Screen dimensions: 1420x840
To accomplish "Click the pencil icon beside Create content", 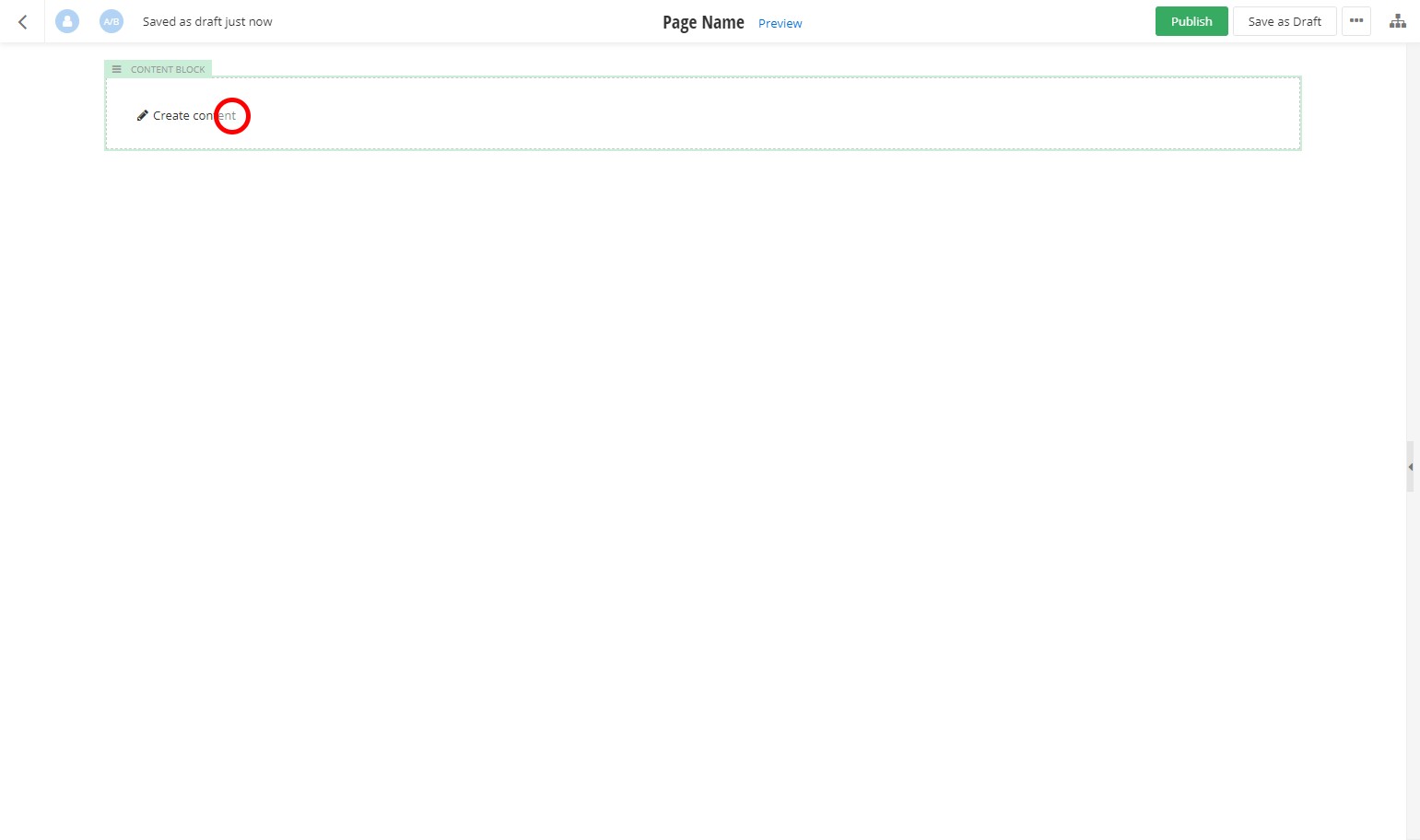I will pos(142,115).
